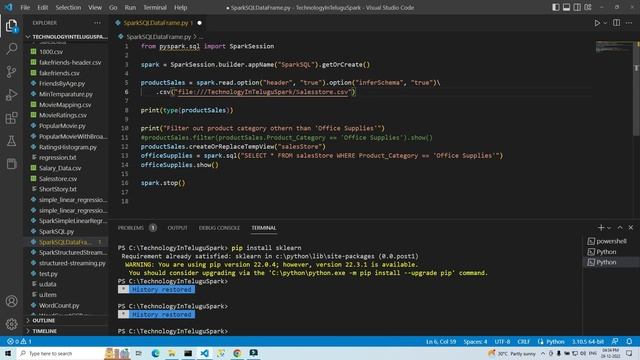The width and height of the screenshot is (640, 360).
Task: Switch to the Output panel tab
Action: coord(178,228)
